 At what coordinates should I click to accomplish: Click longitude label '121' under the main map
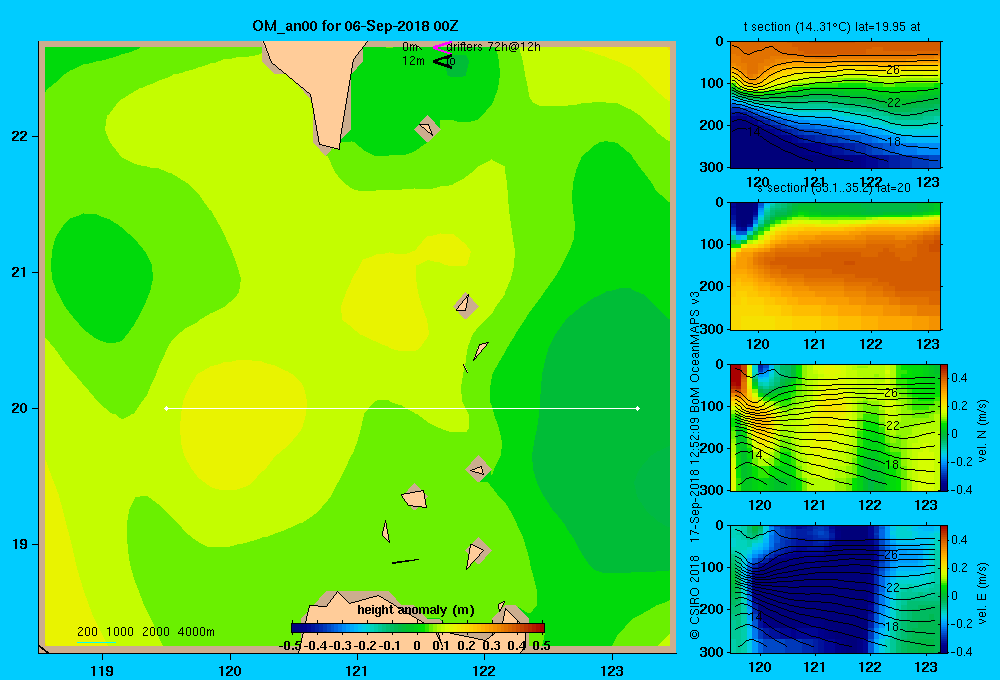coord(357,670)
